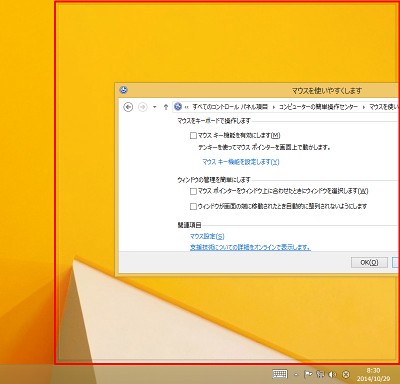Expand arrow after コンピューターの簡単操作センター breadcrumb
The height and width of the screenshot is (384, 400).
[364, 107]
